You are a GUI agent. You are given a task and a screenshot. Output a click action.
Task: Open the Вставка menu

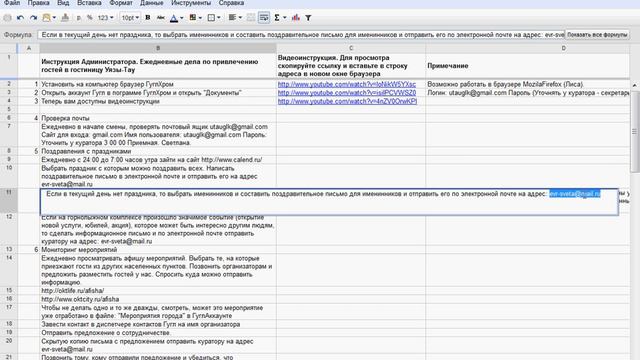[89, 3]
